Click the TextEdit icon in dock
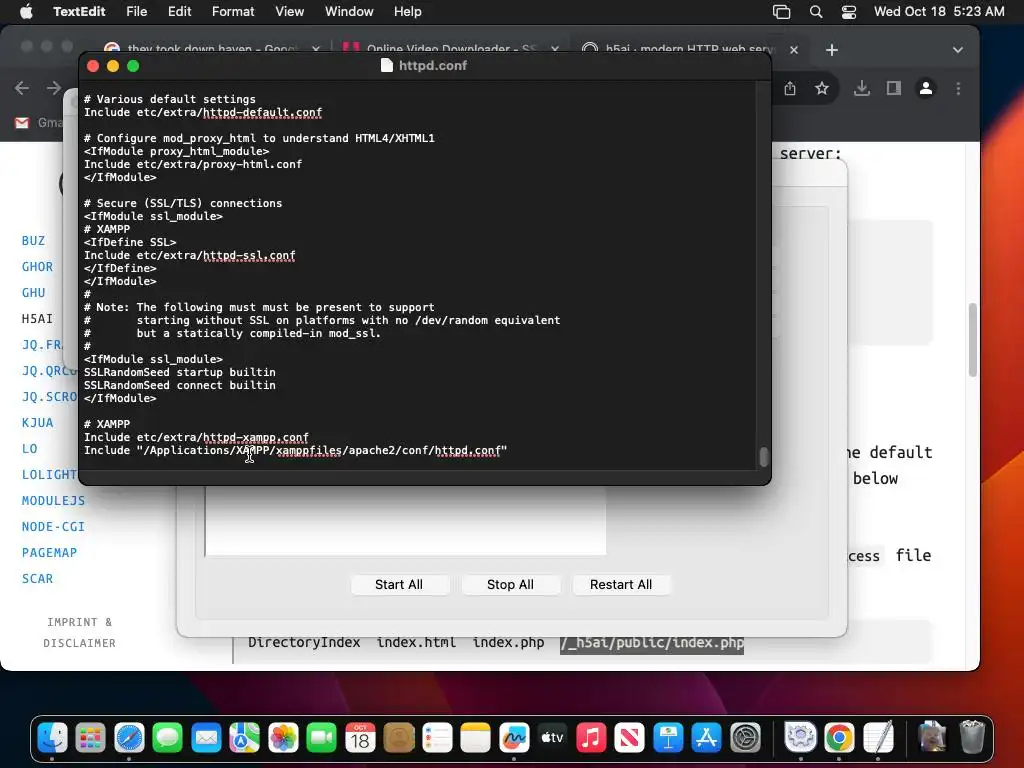This screenshot has width=1024, height=768. [878, 739]
